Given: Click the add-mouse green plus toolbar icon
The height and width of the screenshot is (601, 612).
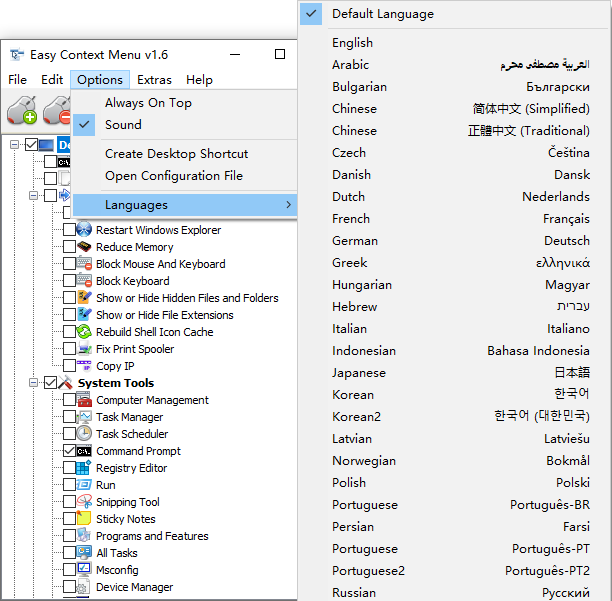Looking at the screenshot, I should tap(22, 110).
